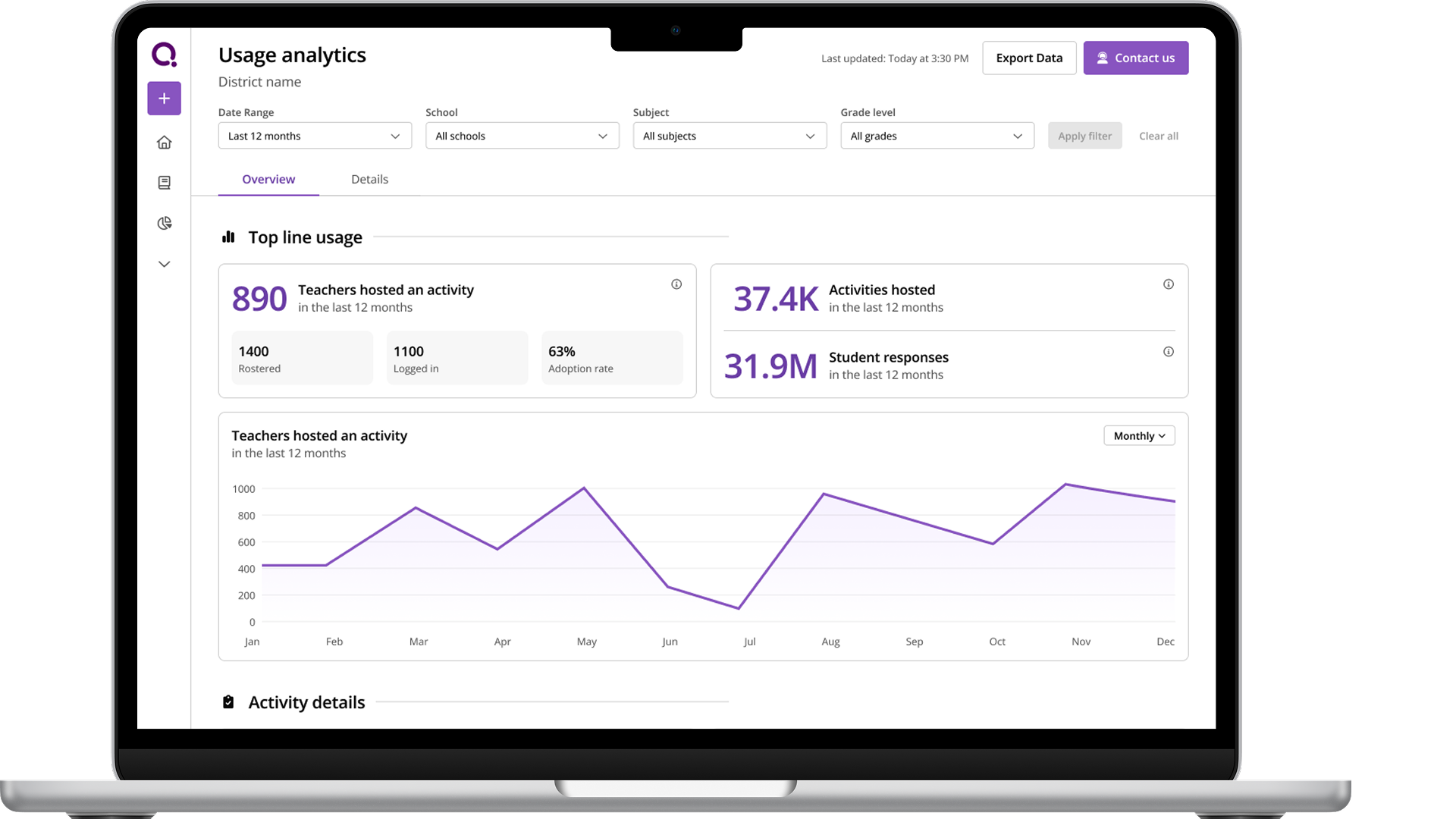The width and height of the screenshot is (1456, 819).
Task: Click the Quizizz logo in the sidebar
Action: 164,55
